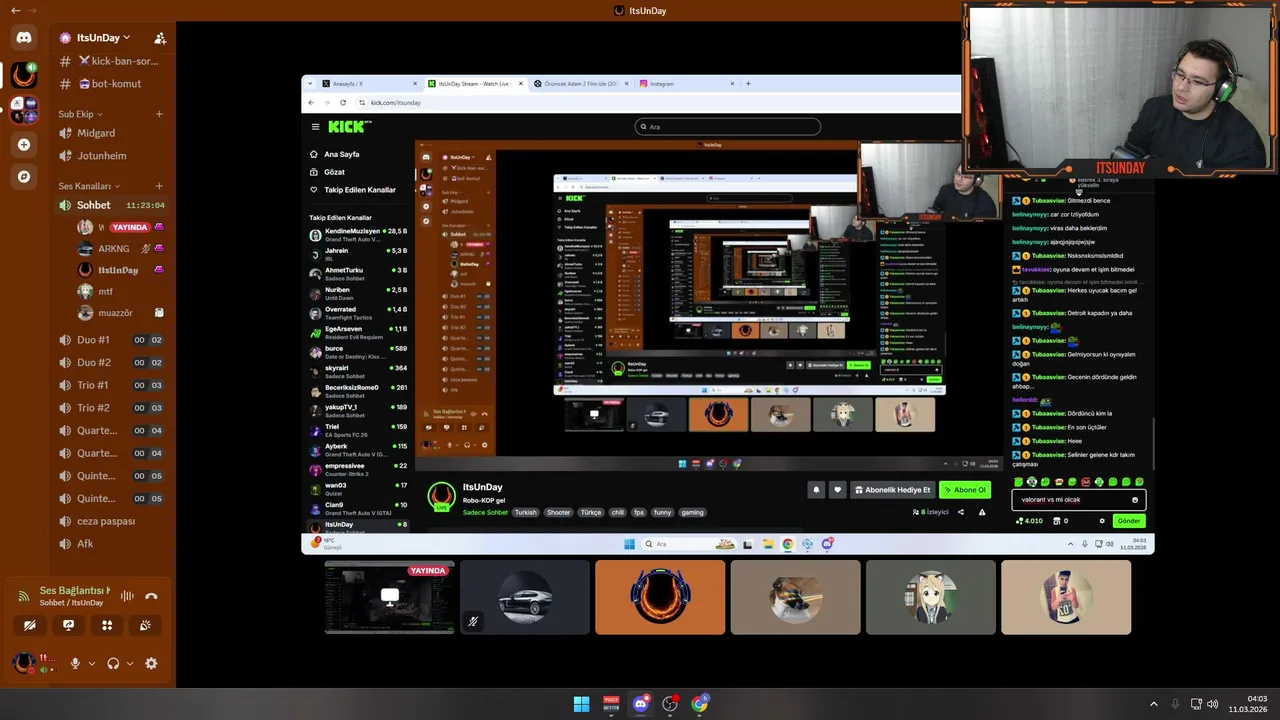
Task: Toggle headphone deafen in Discord
Action: 113,663
